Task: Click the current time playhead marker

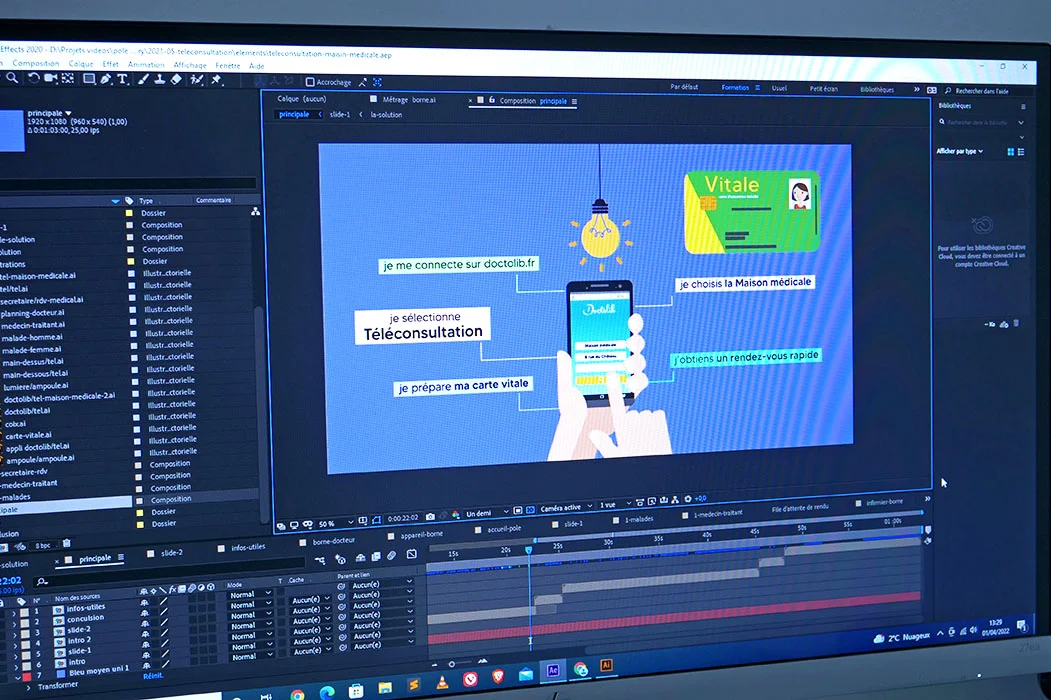Action: tap(528, 550)
